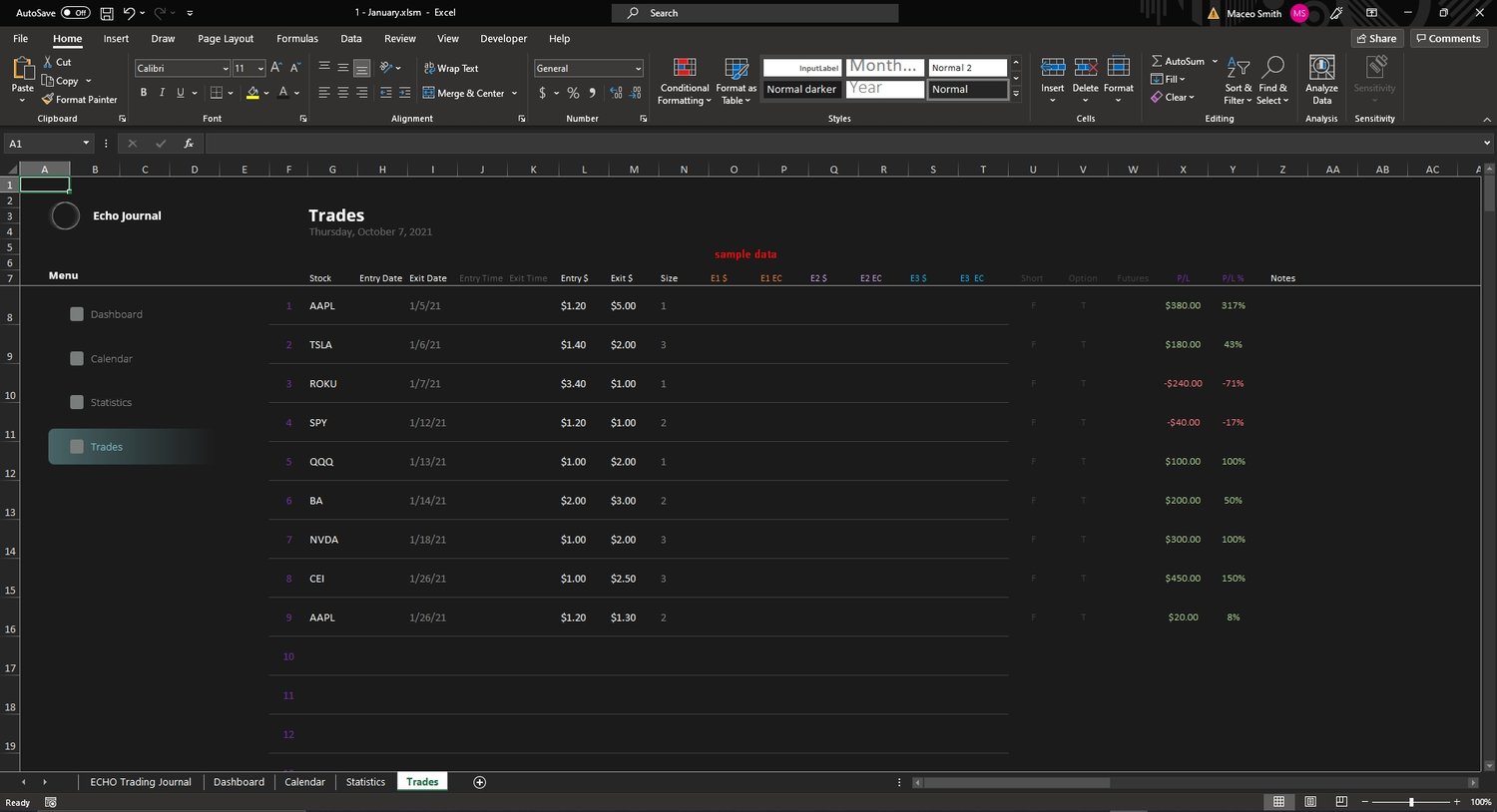
Task: Toggle the Bottom Align button
Action: (x=361, y=68)
